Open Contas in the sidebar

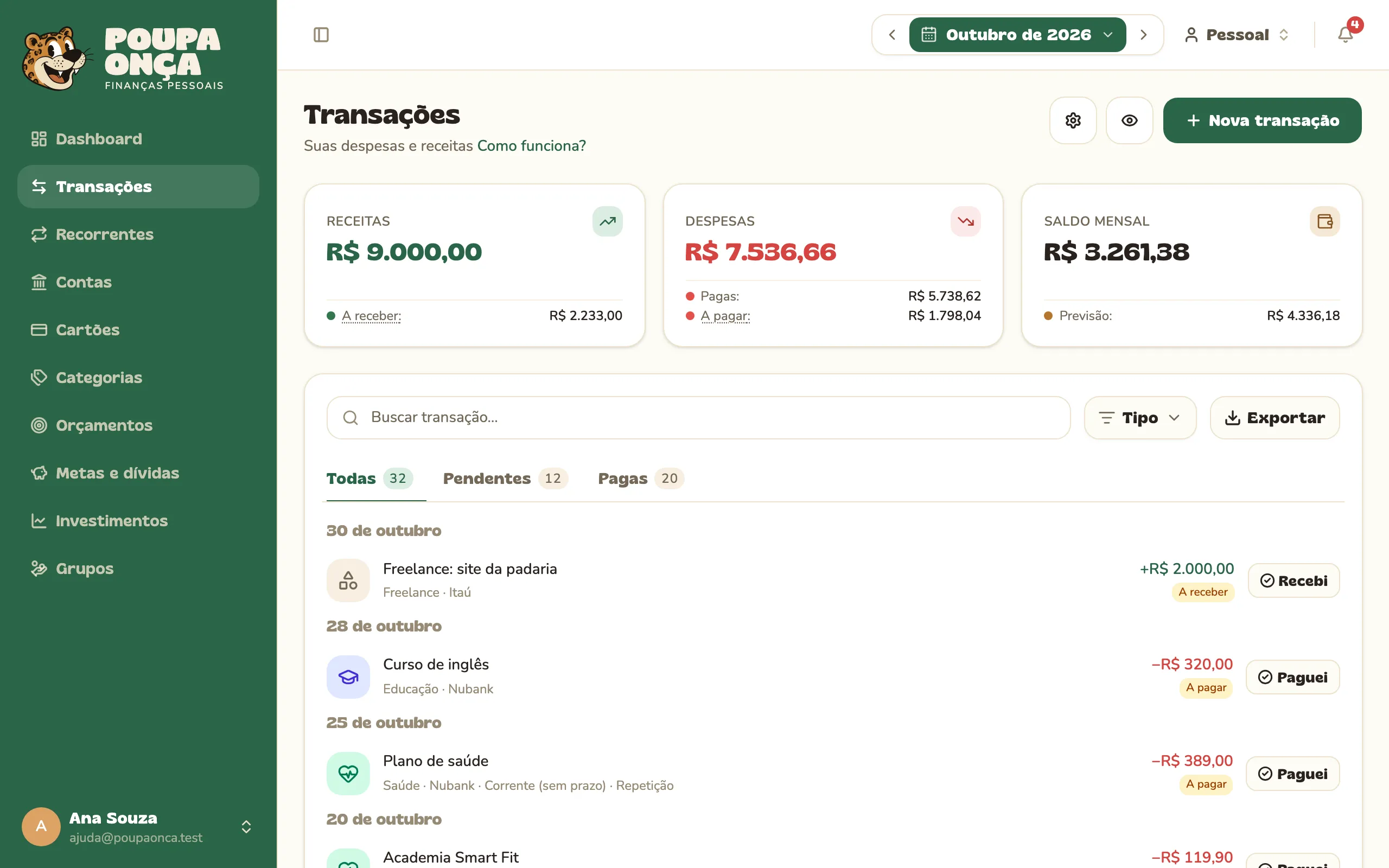(x=138, y=282)
